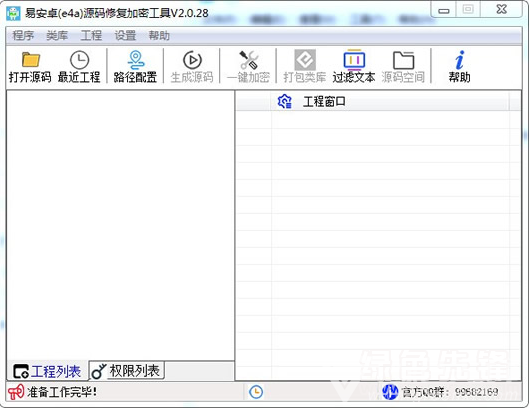Switch to the 权限列表 tab
Image resolution: width=529 pixels, height=409 pixels.
pos(127,371)
